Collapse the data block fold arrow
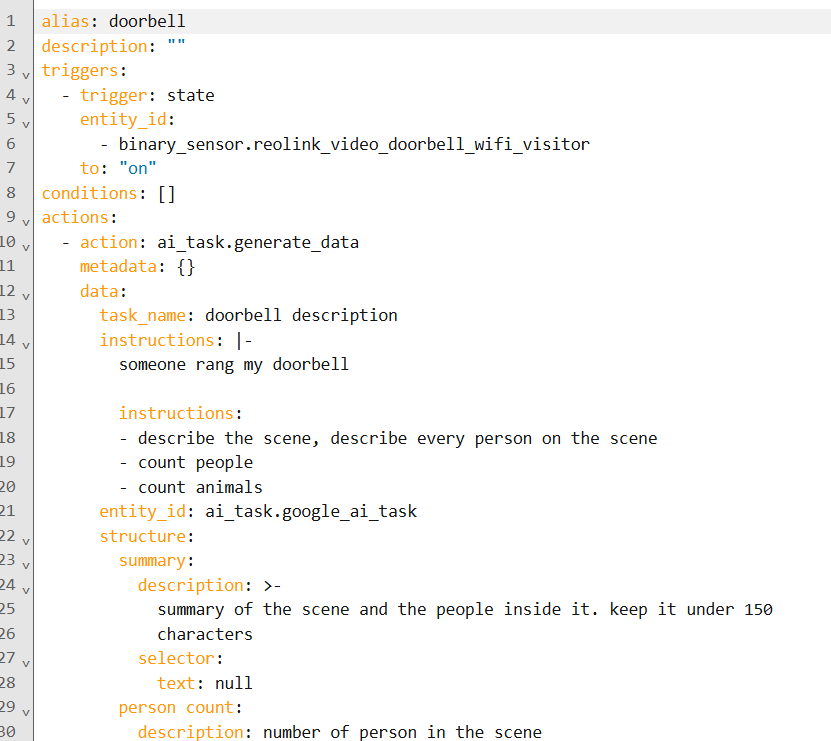831x741 pixels. (25, 296)
